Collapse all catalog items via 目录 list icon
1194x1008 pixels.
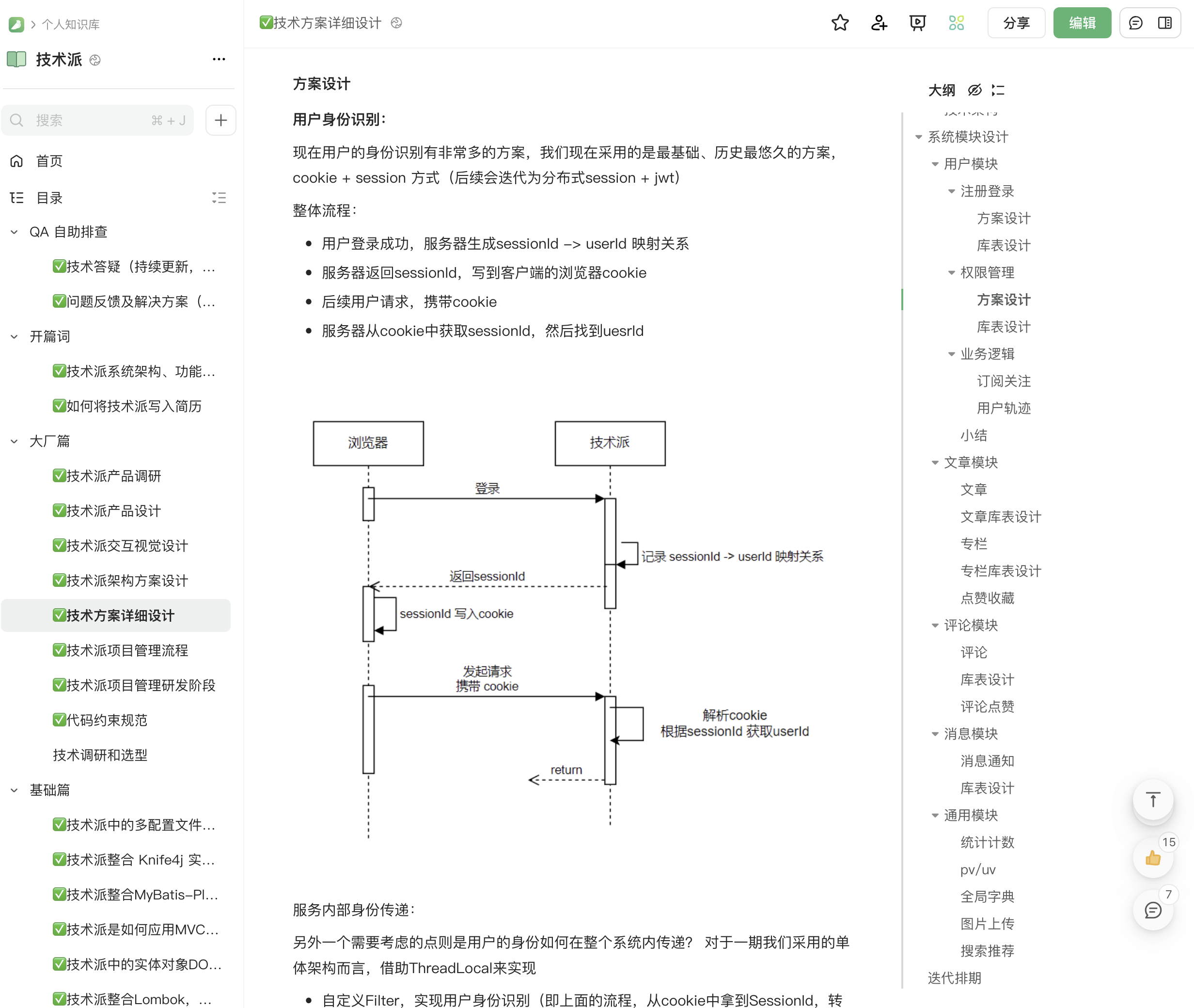(x=219, y=198)
